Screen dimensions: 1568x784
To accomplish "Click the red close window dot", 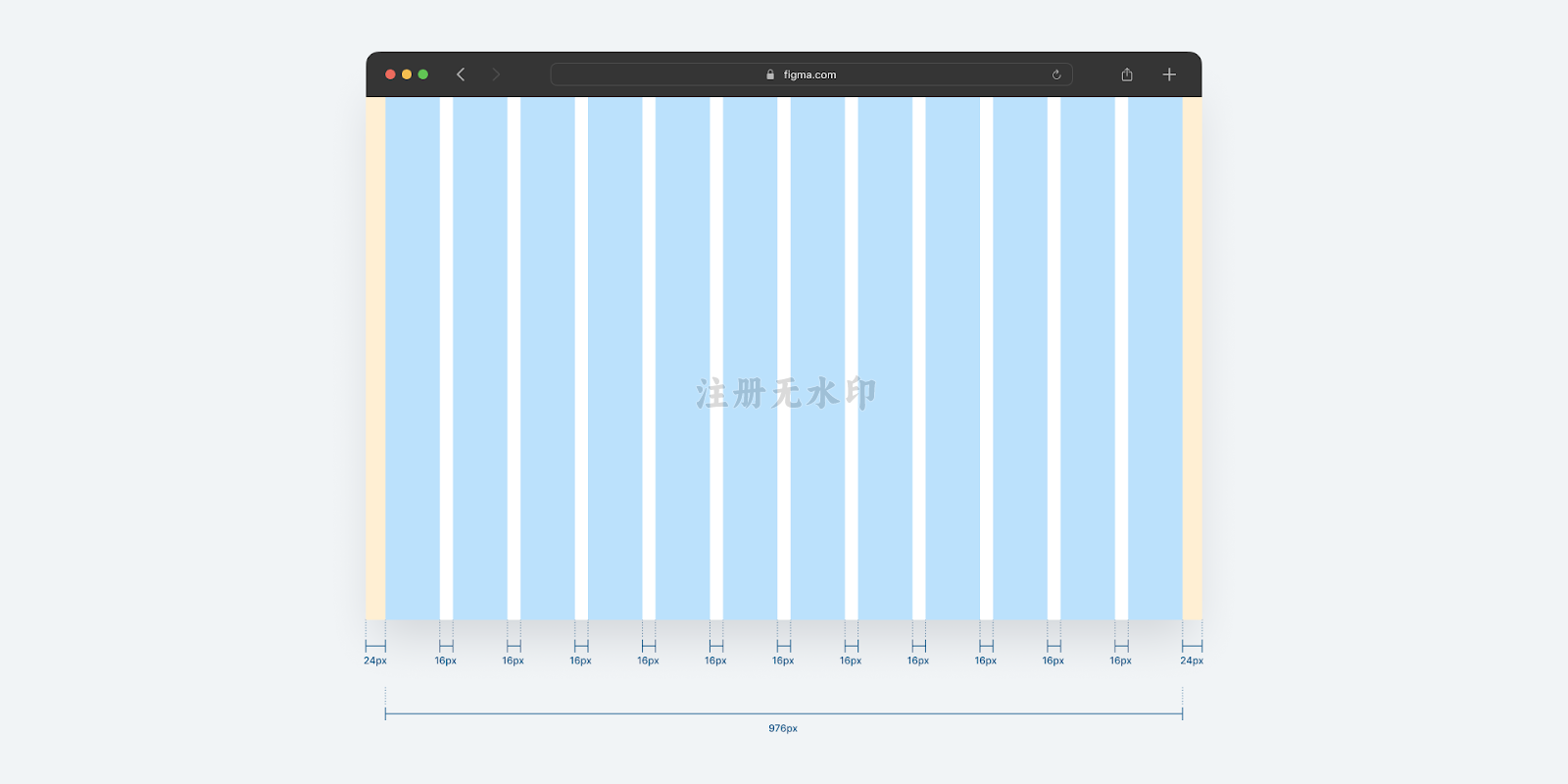I will 390,74.
